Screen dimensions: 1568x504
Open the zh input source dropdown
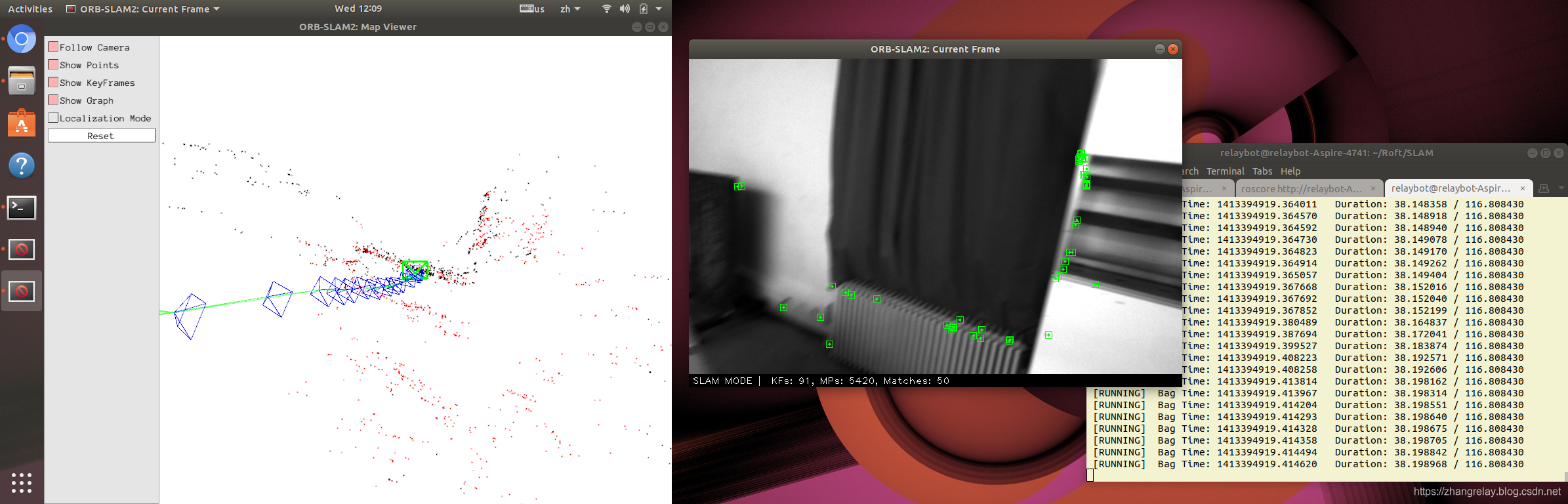pos(570,9)
